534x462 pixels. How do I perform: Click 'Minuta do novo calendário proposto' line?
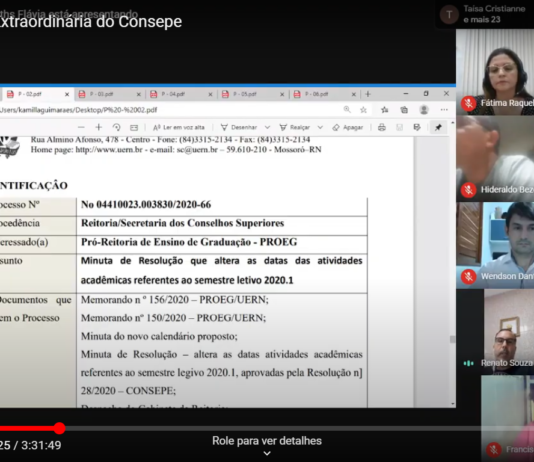(x=159, y=336)
